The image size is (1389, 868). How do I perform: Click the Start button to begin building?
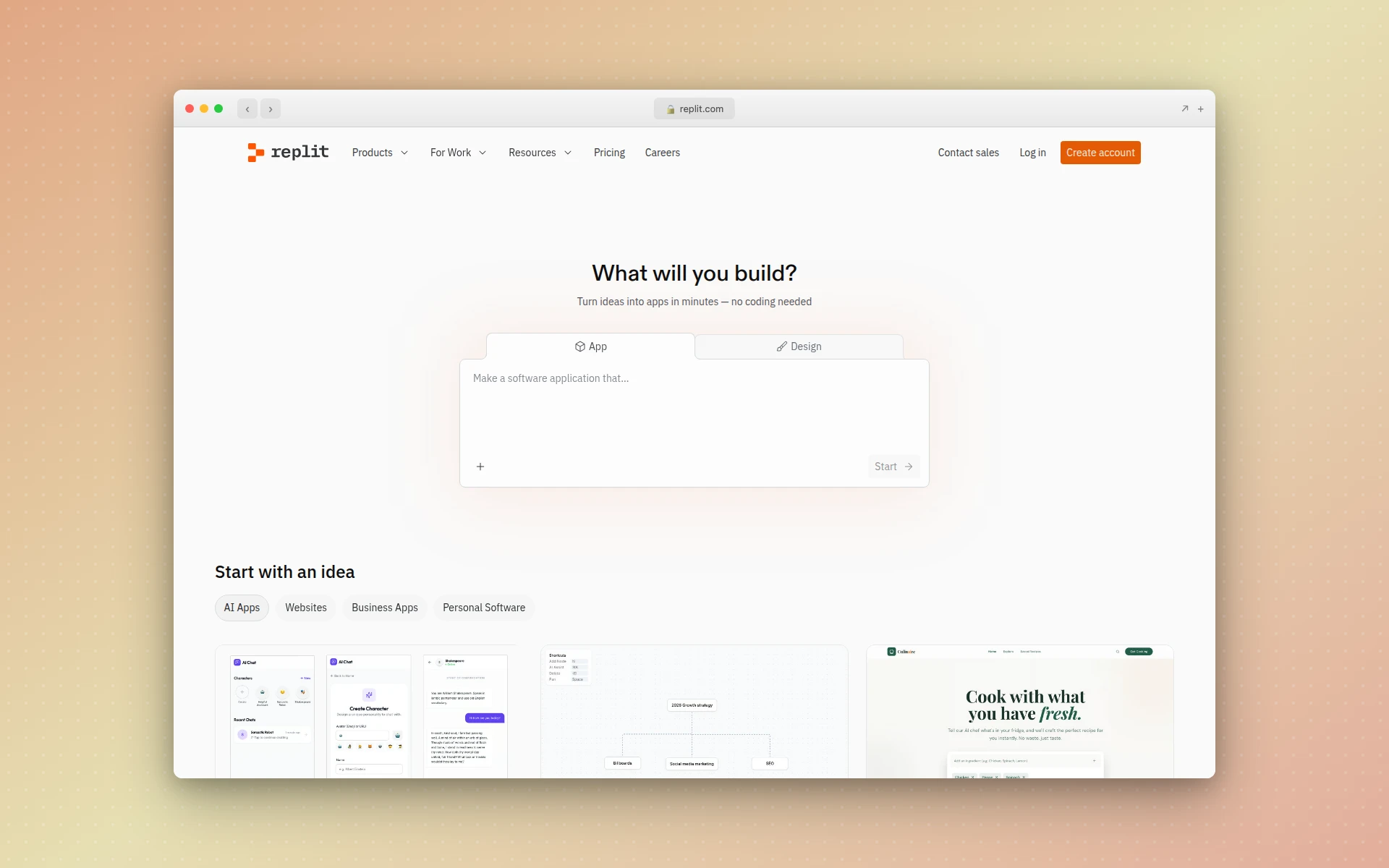[893, 467]
